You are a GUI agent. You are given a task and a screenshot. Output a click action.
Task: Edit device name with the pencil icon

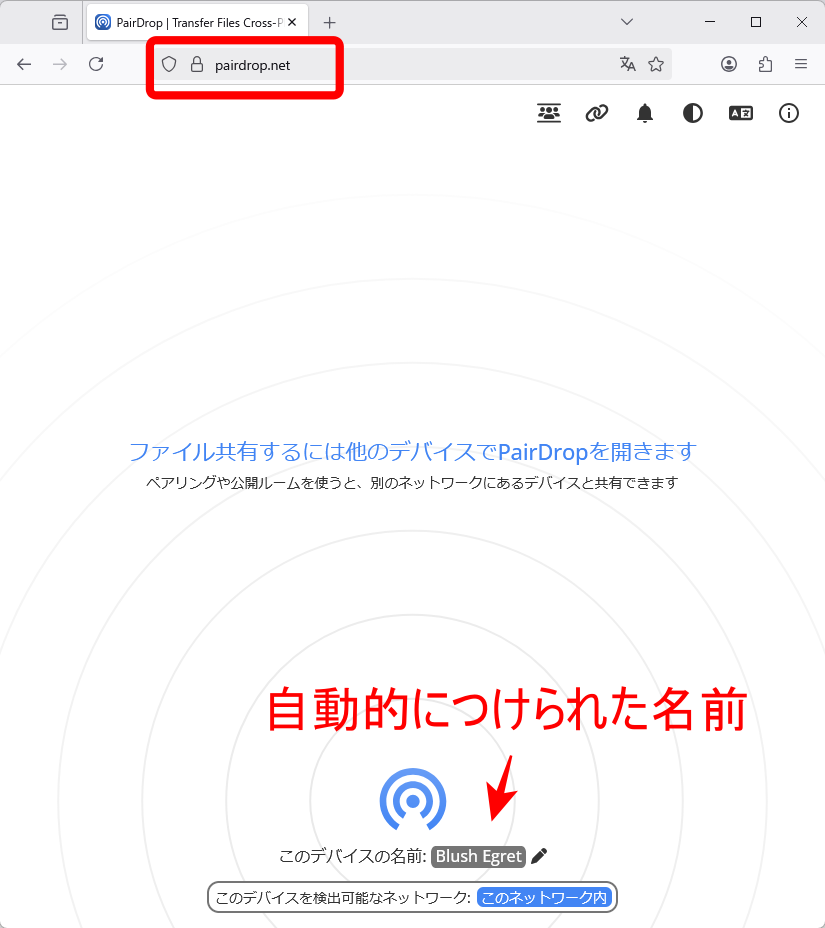[539, 856]
